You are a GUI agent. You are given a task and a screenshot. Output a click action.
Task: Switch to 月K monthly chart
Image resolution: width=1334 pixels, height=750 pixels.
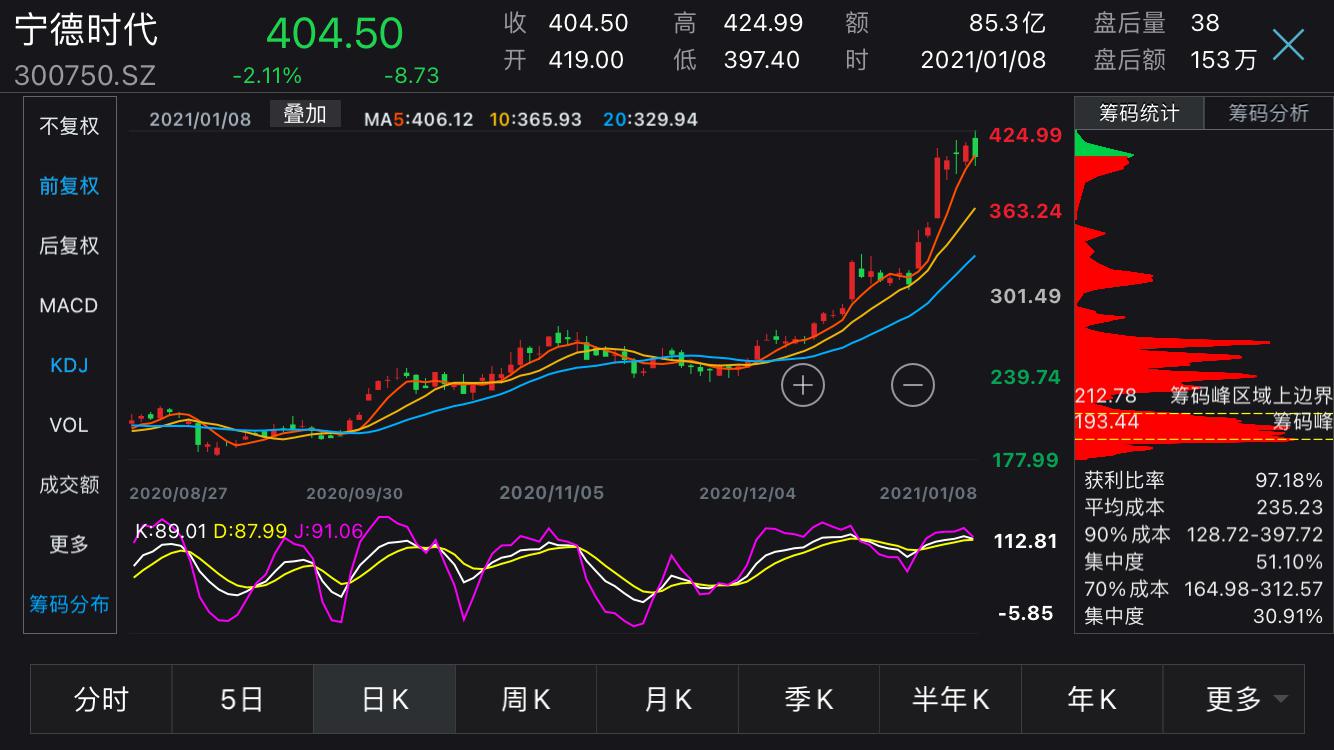click(667, 699)
